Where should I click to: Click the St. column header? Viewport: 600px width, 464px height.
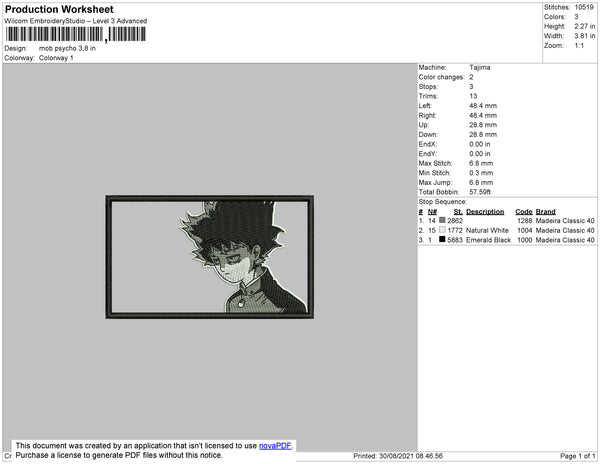click(458, 212)
